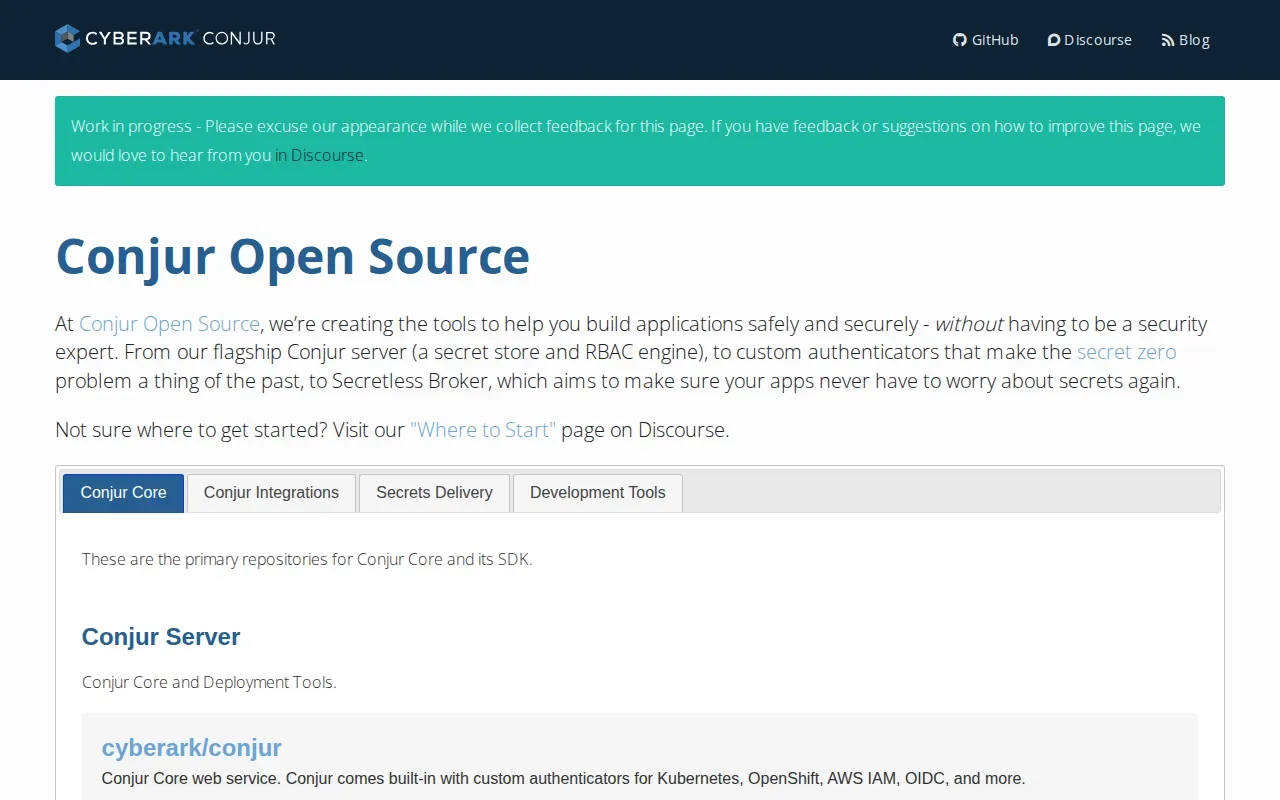Click the CYBERARK CONJUR wordmark
Viewport: 1280px width, 800px height.
point(180,39)
